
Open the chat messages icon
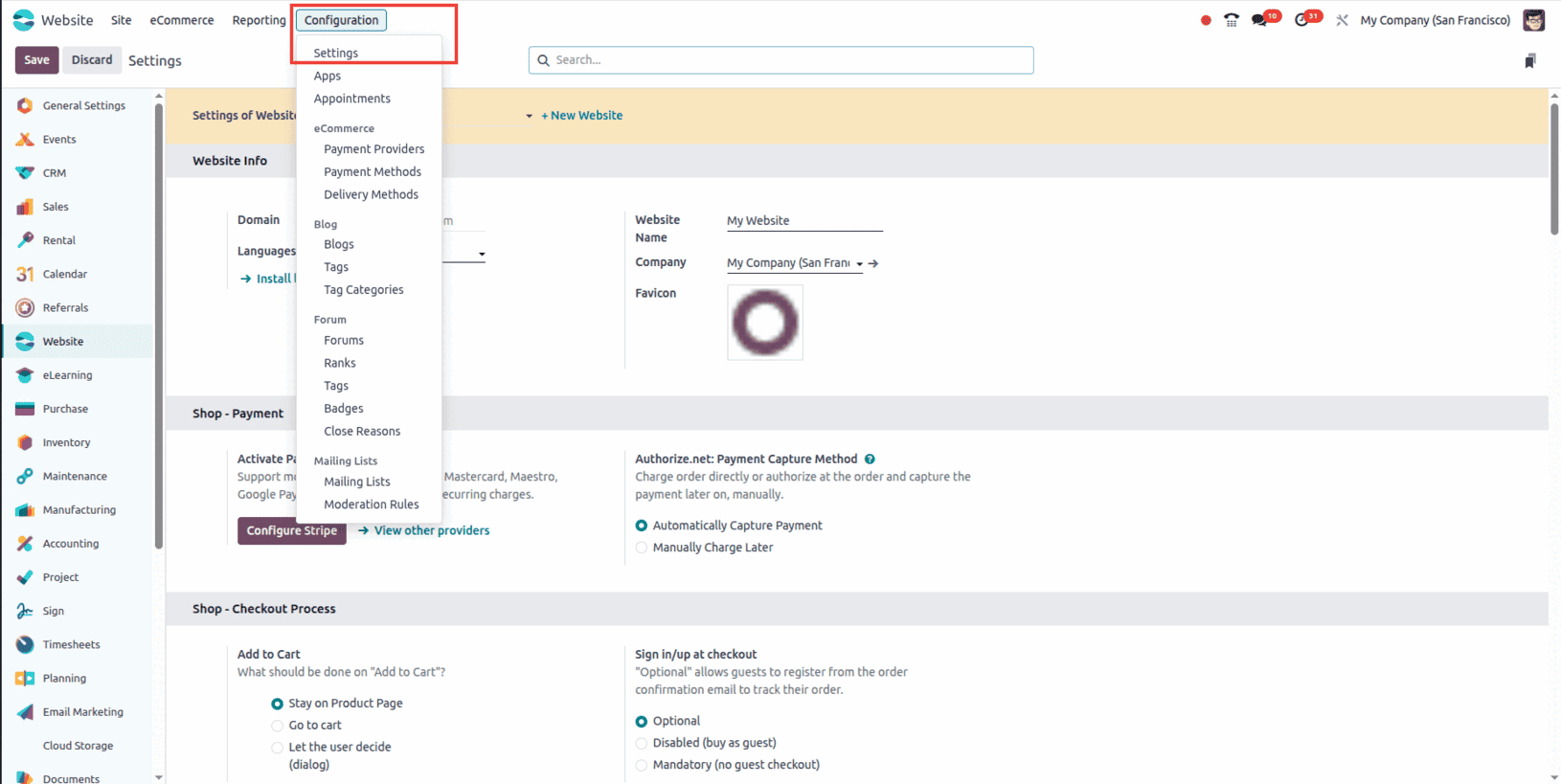coord(1259,20)
